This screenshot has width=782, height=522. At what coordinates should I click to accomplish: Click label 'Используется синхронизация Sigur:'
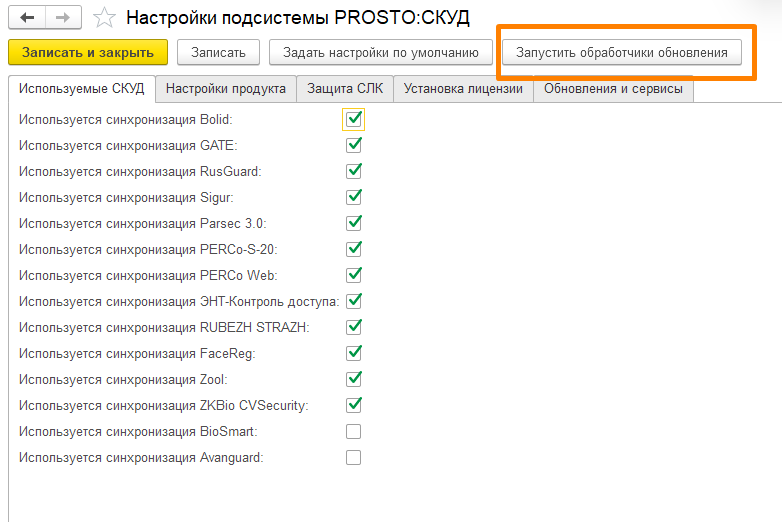(x=126, y=197)
